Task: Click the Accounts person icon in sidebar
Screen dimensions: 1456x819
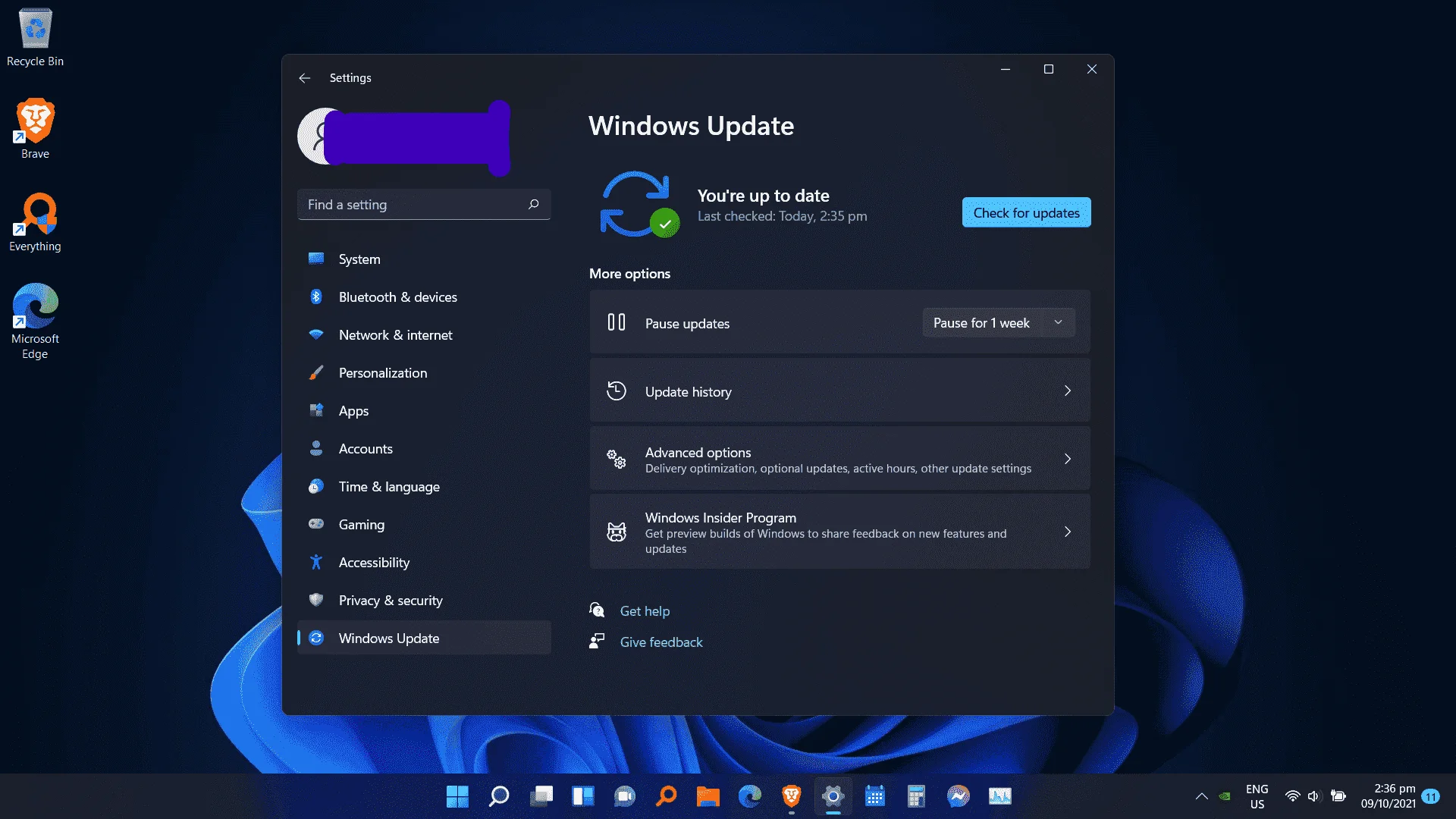Action: click(316, 448)
